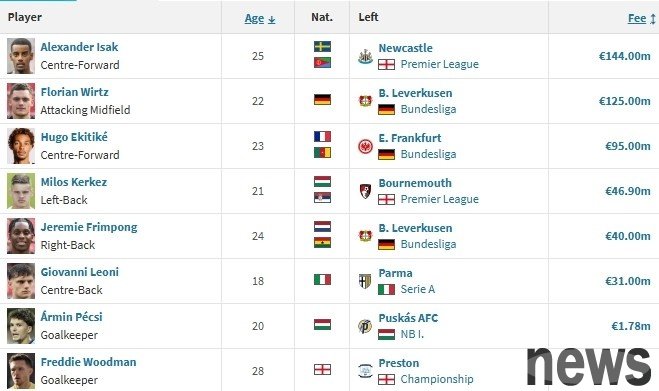
Task: Open Hugo Ekitiké's player profile link
Action: click(74, 137)
